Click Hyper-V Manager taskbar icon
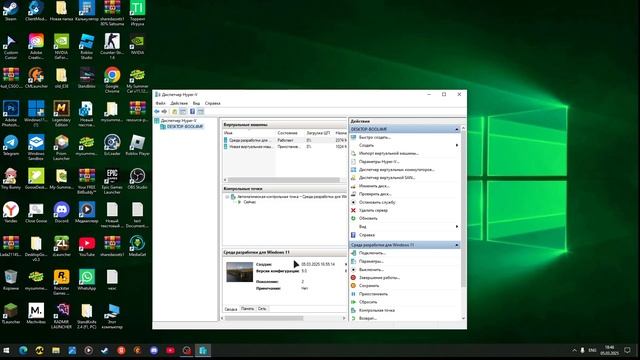The image size is (640, 360). pos(203,350)
